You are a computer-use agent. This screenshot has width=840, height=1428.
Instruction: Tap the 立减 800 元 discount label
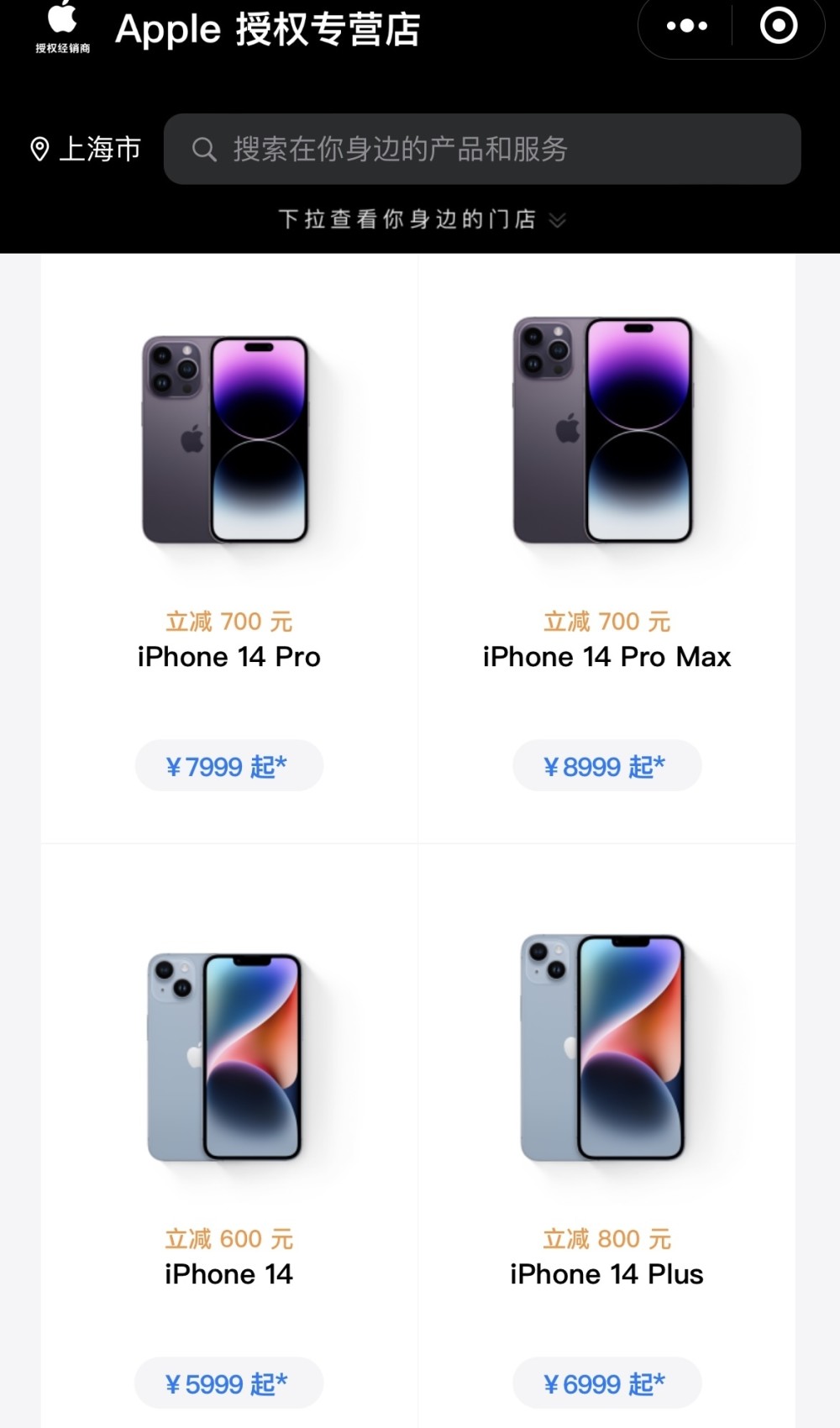(606, 1239)
